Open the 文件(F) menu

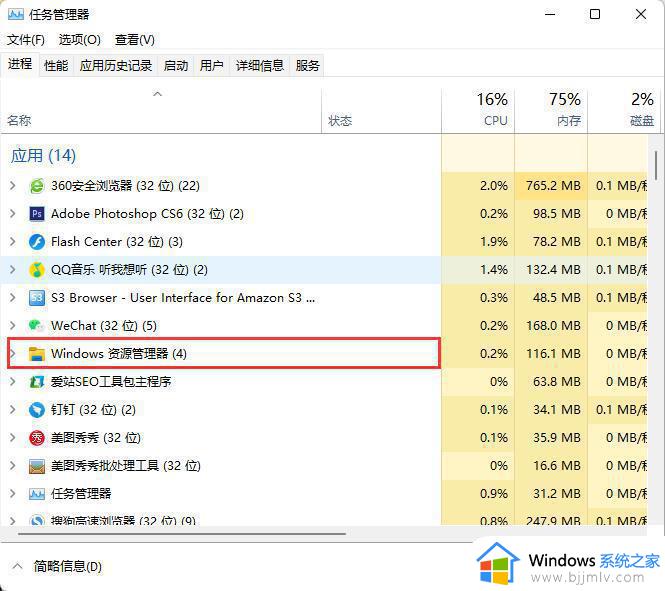25,40
